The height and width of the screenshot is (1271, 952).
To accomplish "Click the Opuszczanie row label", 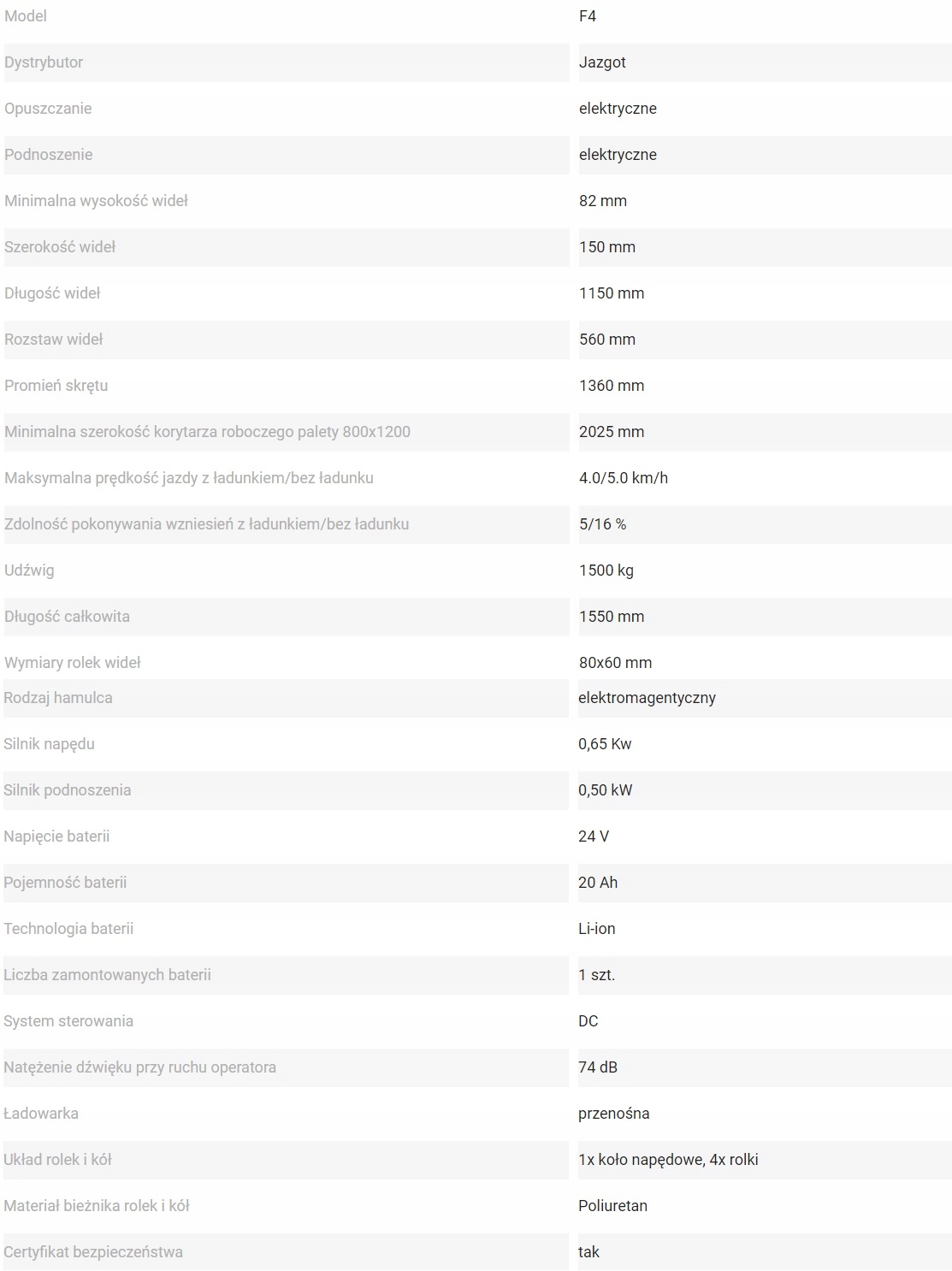I will (x=48, y=109).
